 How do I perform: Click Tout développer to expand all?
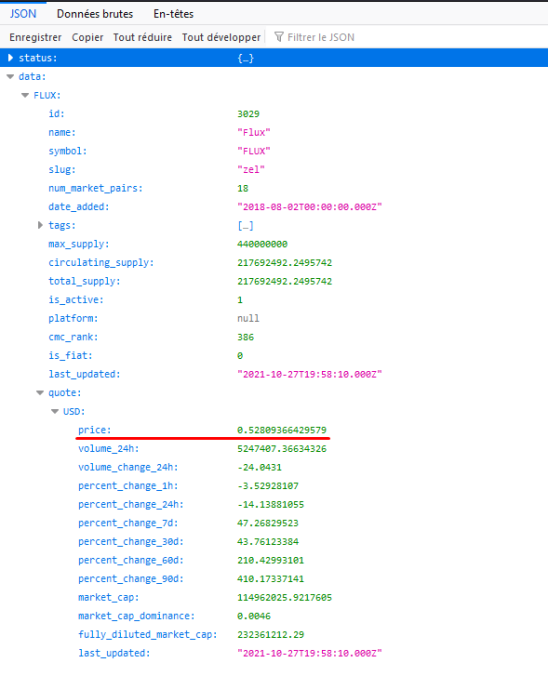point(221,38)
